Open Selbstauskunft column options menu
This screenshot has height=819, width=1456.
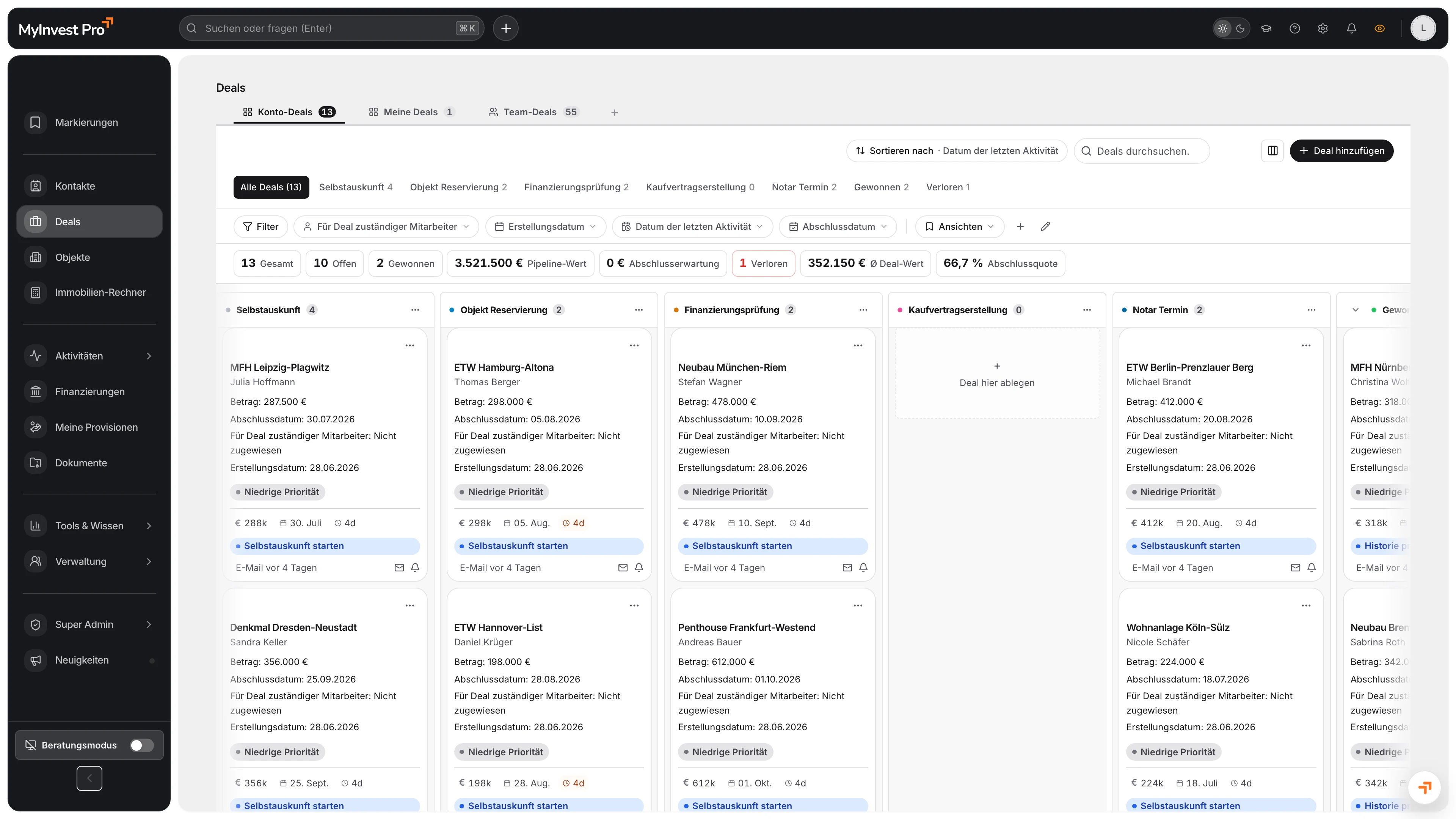(415, 310)
